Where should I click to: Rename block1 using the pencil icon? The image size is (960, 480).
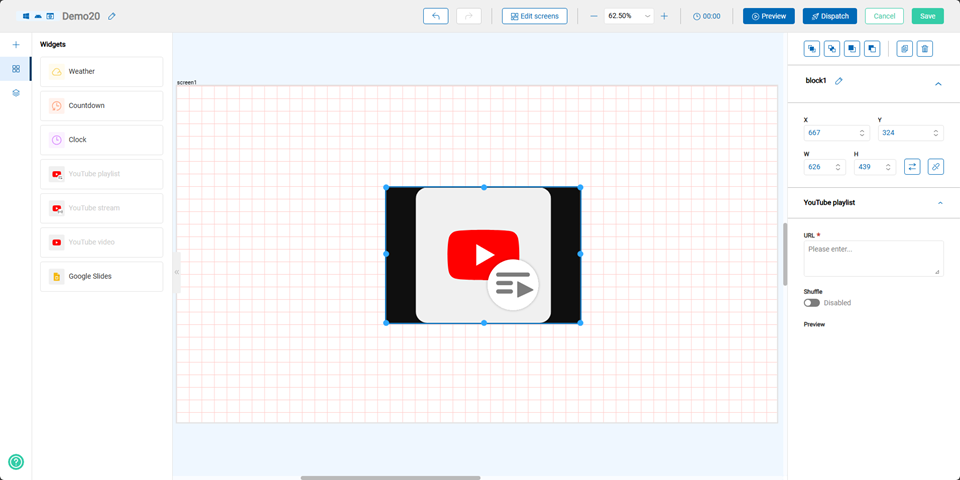(x=839, y=81)
